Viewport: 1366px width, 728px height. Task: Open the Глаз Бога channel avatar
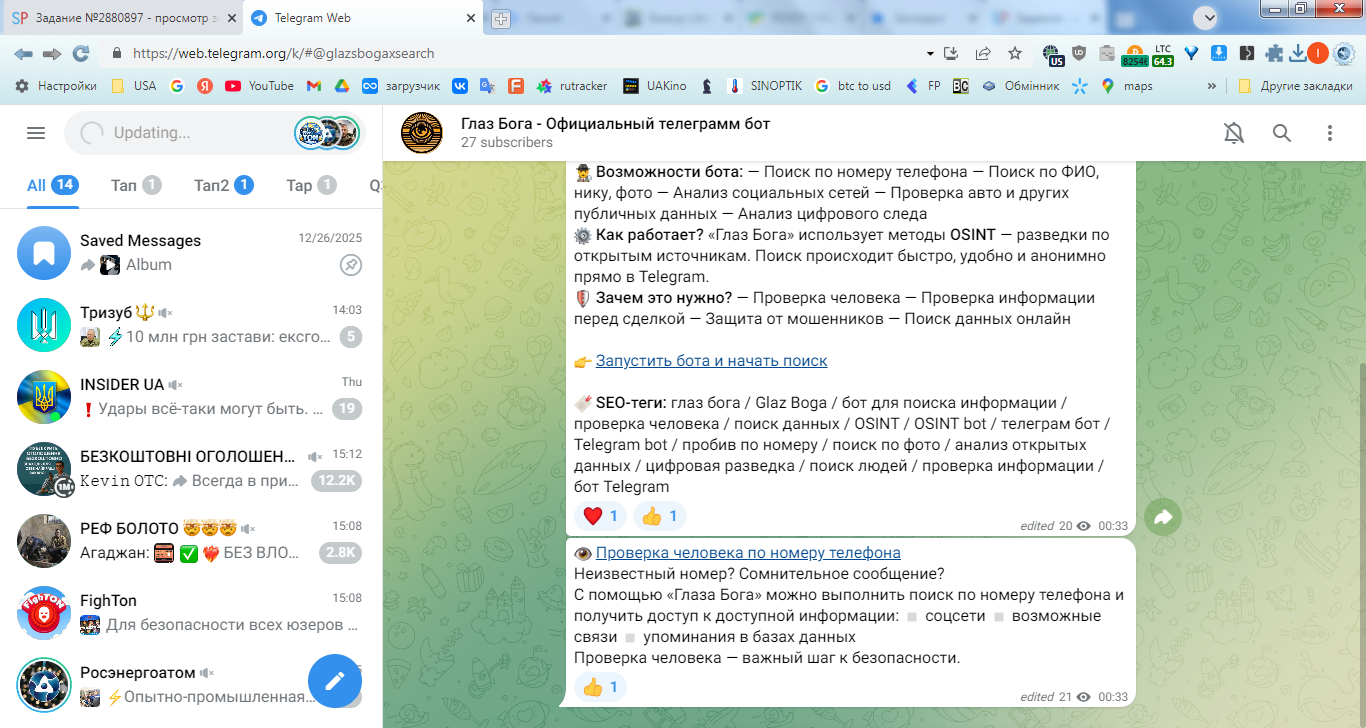[x=422, y=133]
